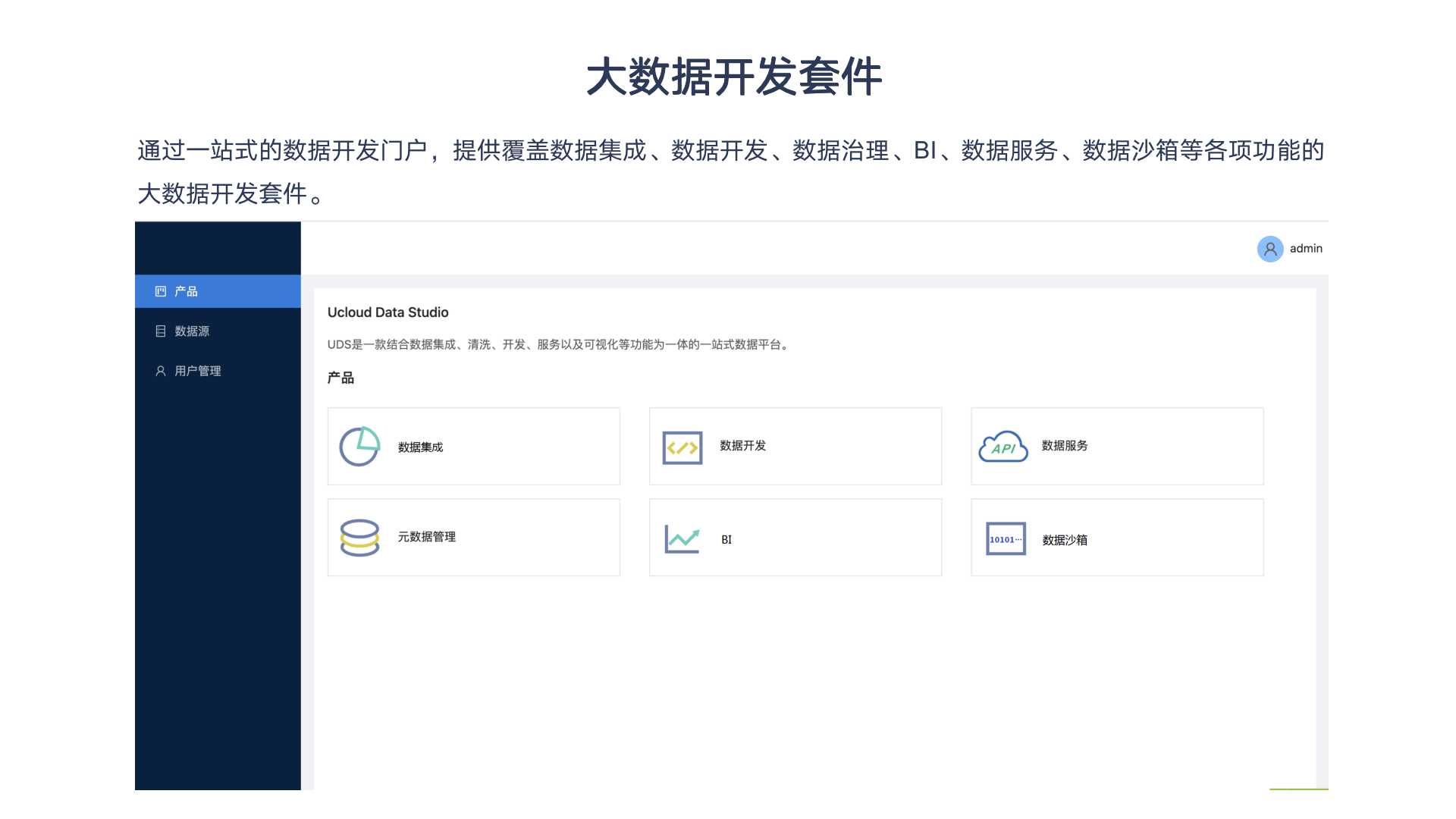The image size is (1456, 819).
Task: Click the 数据集成 pie chart icon
Action: coord(359,446)
